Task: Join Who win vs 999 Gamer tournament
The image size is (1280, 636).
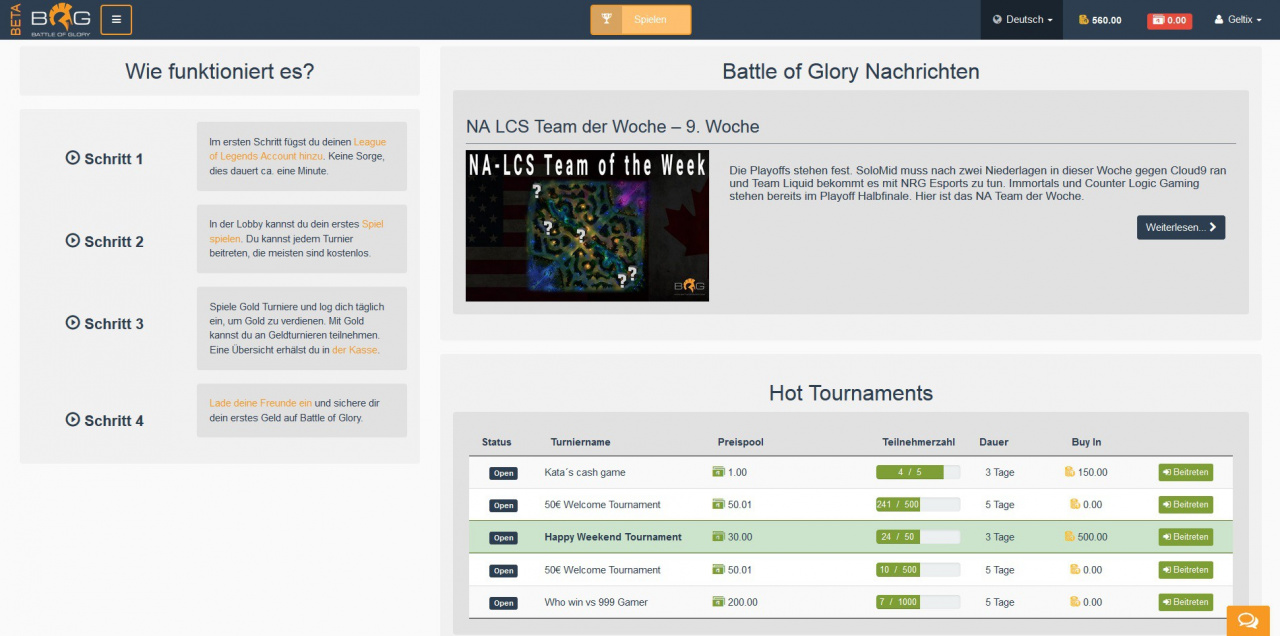Action: (x=1186, y=602)
